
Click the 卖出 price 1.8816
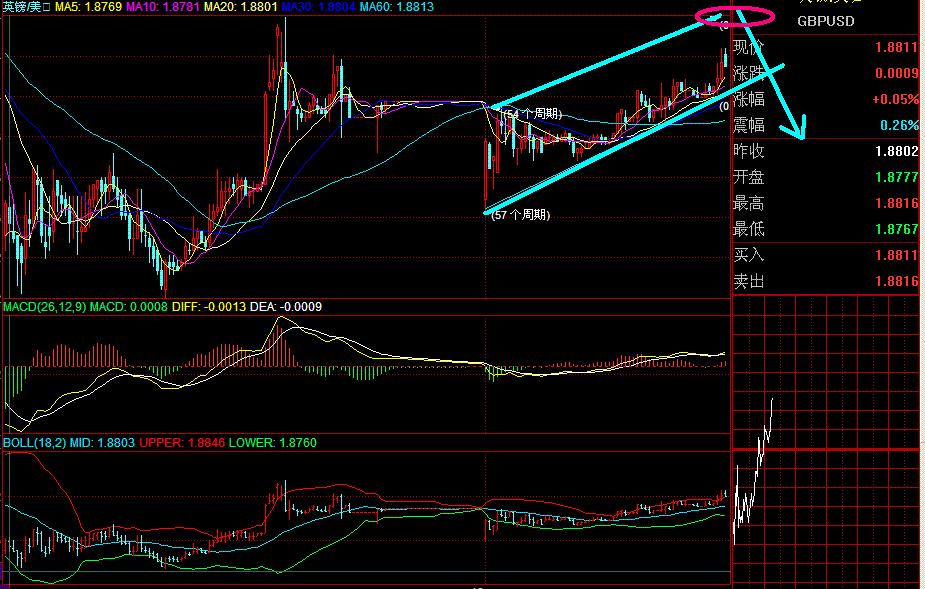(897, 281)
